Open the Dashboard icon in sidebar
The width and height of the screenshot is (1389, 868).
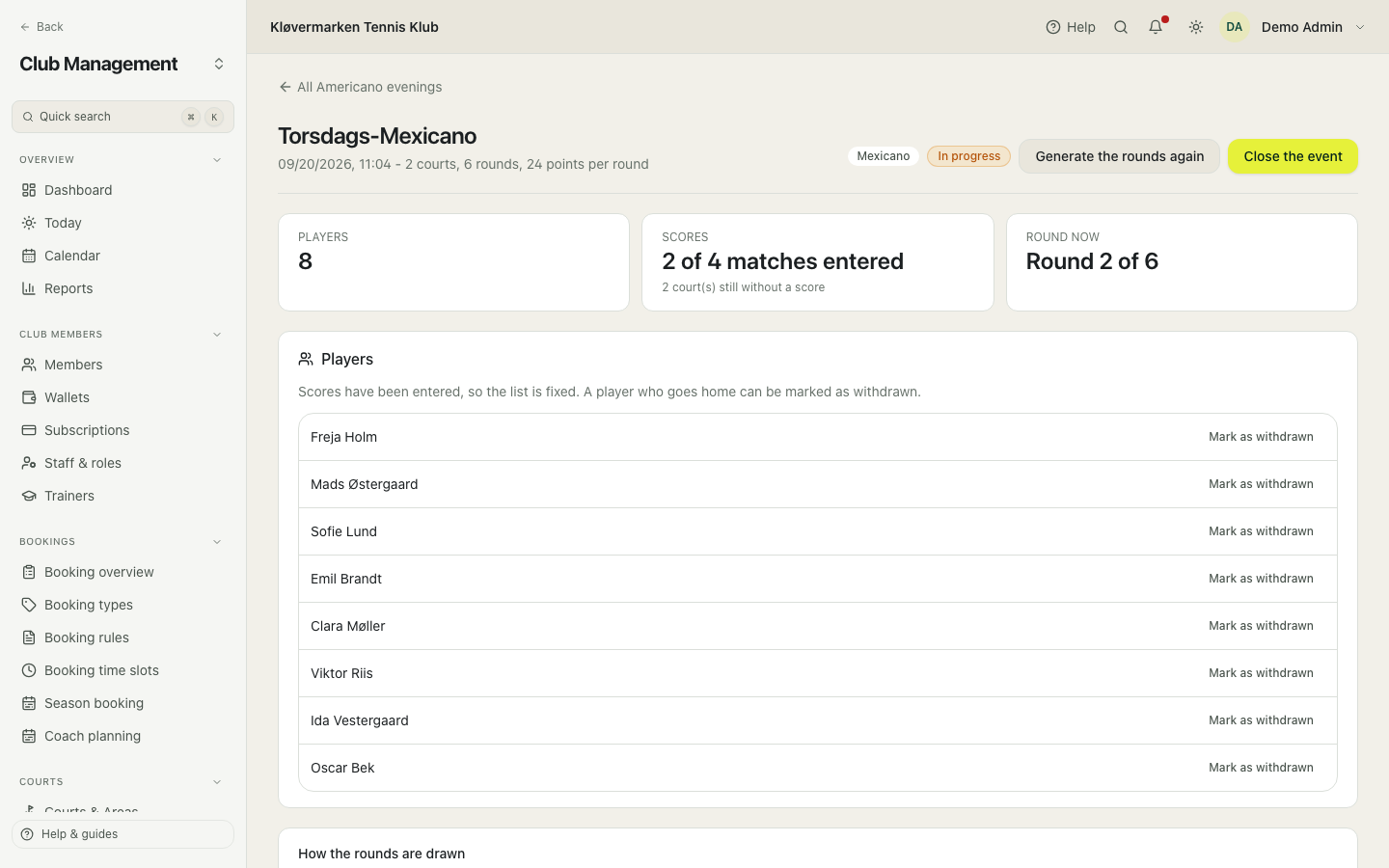tap(29, 190)
